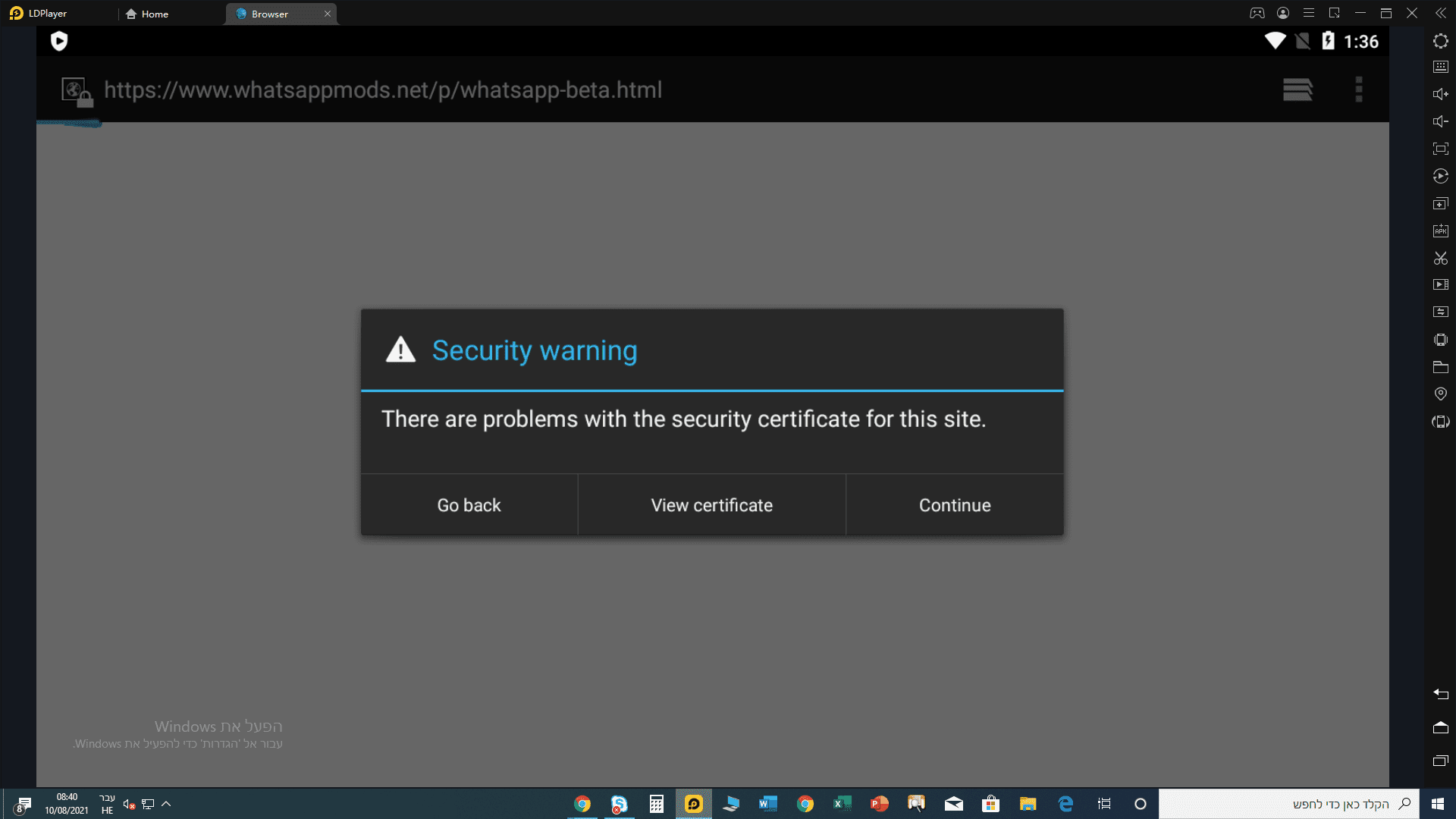Open the multi-instance sidebar icon
Screen dimensions: 1456x819
tap(1441, 203)
